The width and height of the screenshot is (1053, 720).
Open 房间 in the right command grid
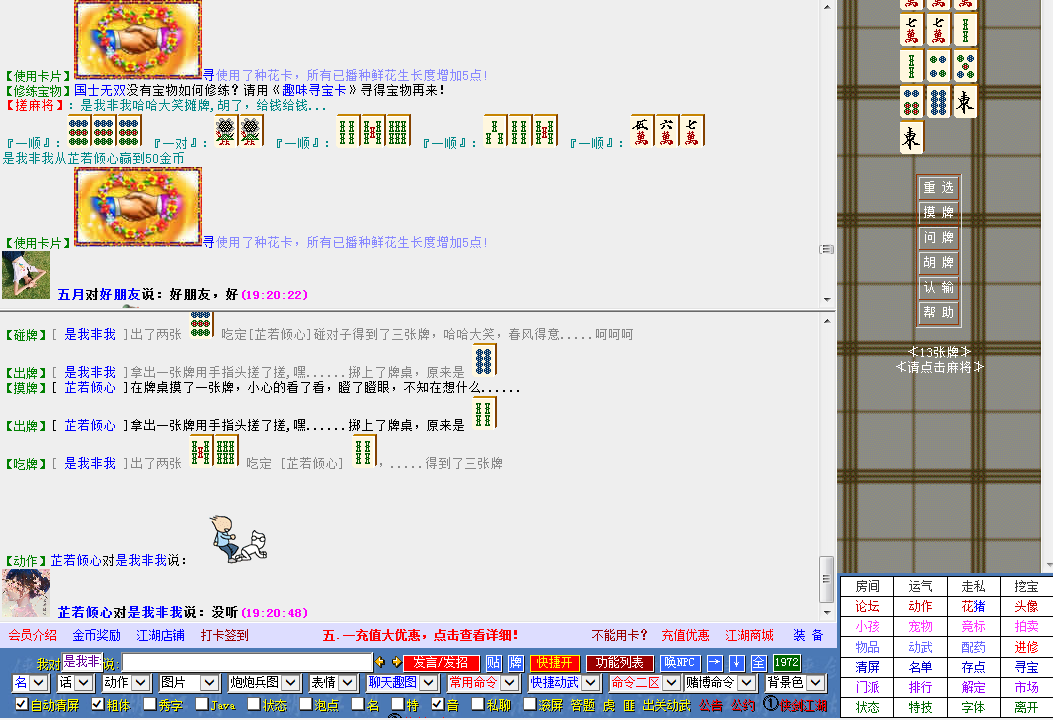(x=867, y=586)
